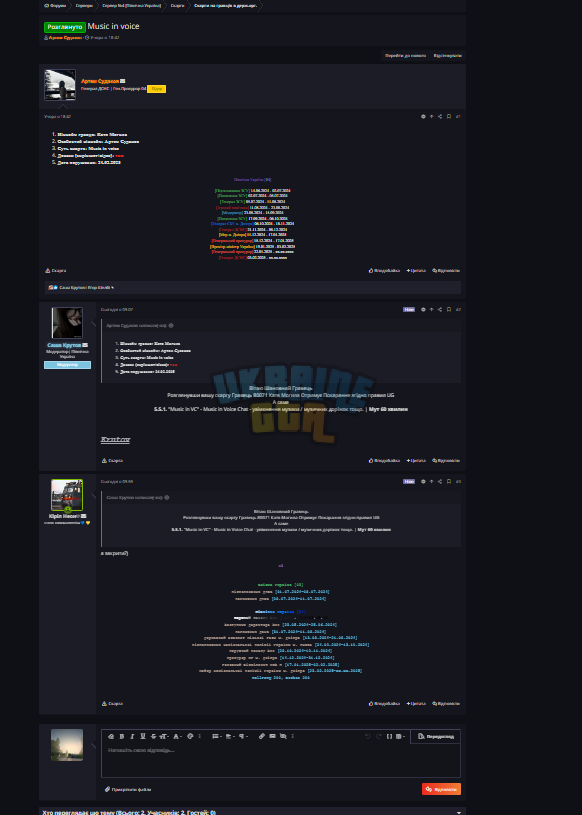Insert a link using the chain icon

pyautogui.click(x=262, y=736)
